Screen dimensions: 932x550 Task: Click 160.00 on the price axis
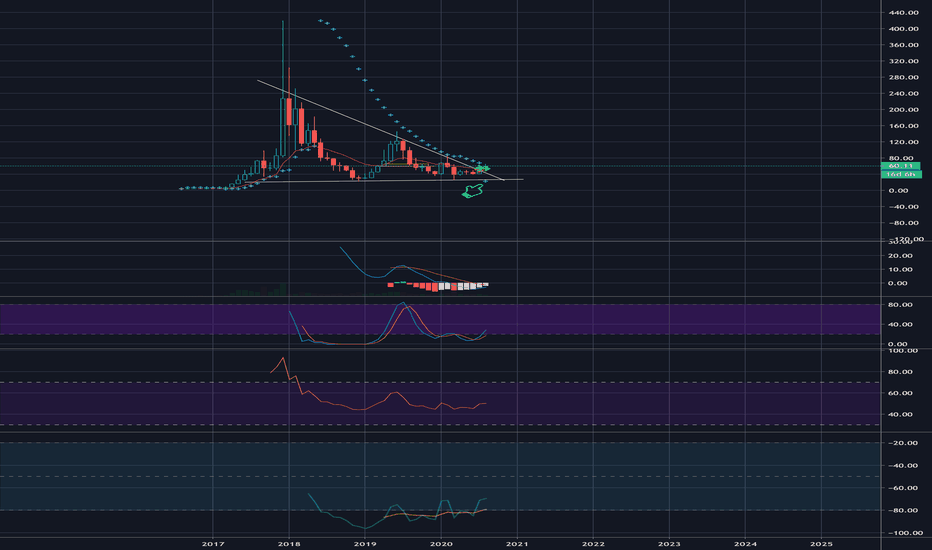pos(903,126)
